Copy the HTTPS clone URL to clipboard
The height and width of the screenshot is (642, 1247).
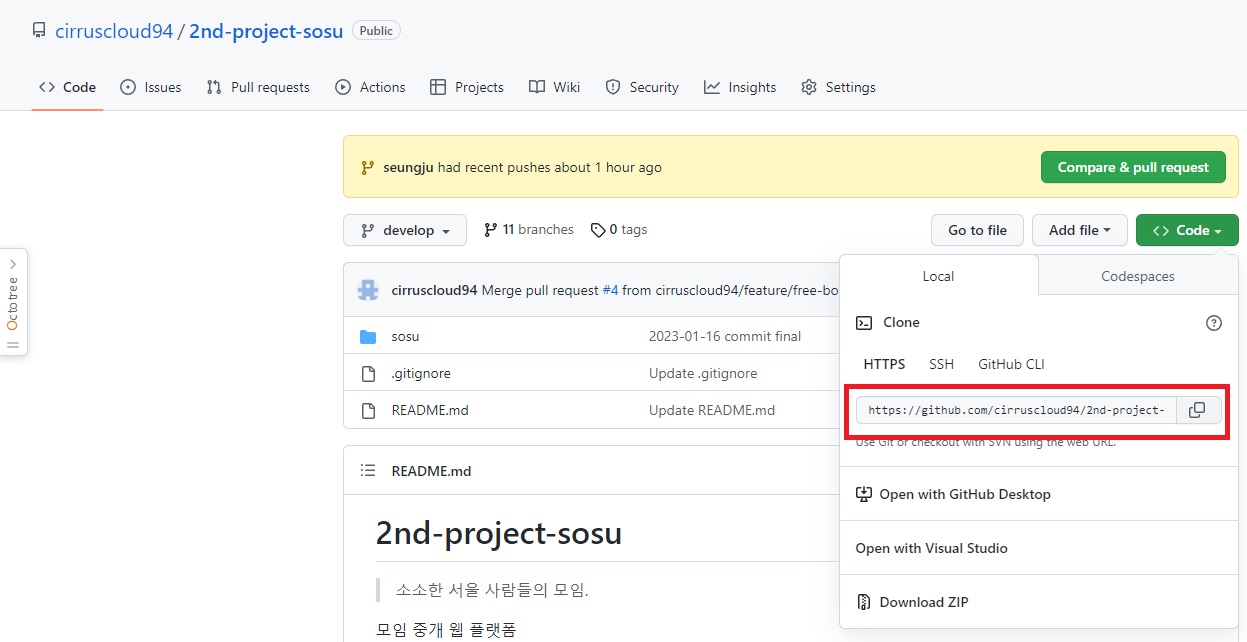pyautogui.click(x=1197, y=410)
